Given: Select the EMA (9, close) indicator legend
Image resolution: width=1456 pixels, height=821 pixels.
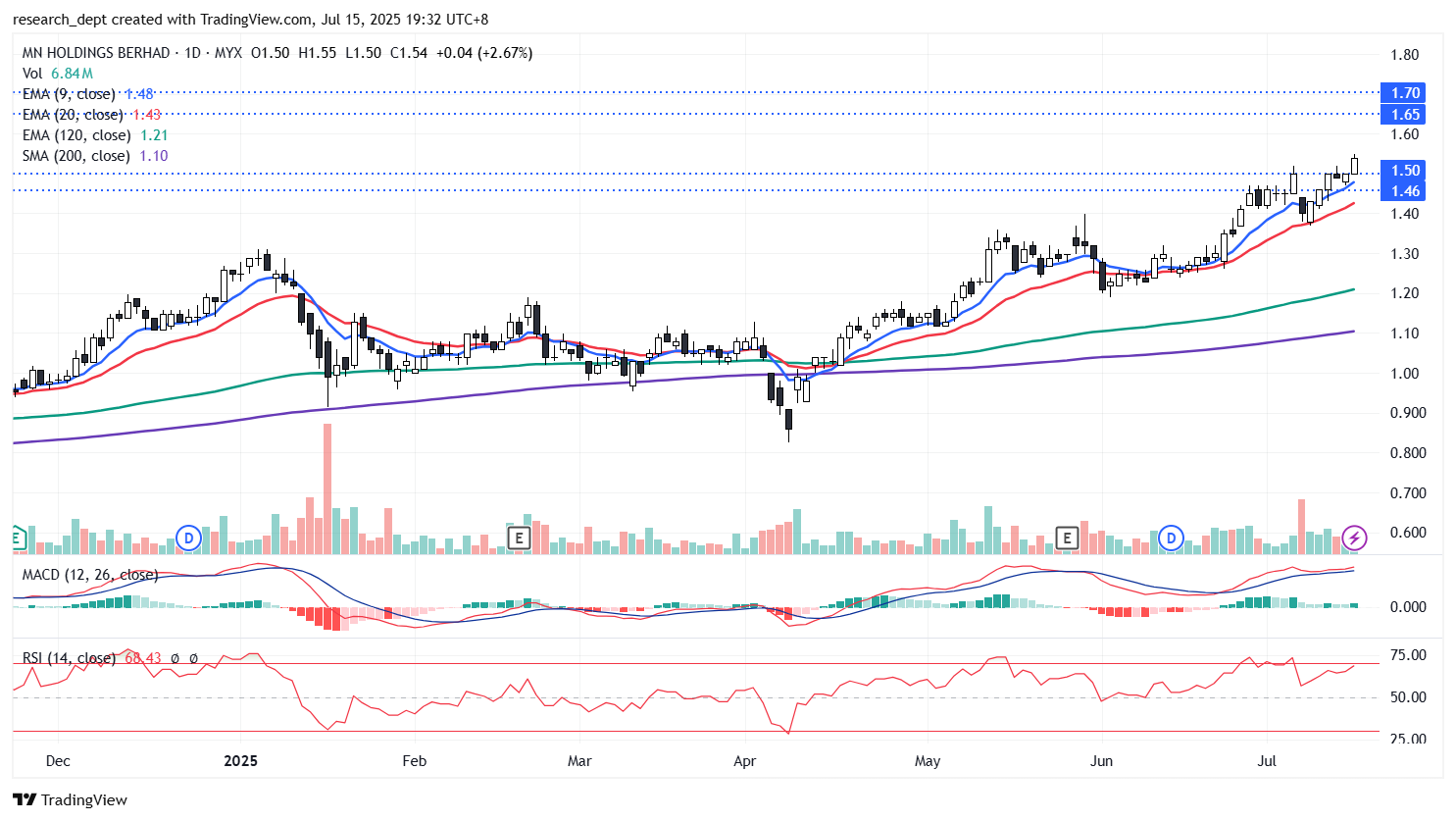Looking at the screenshot, I should click(88, 94).
